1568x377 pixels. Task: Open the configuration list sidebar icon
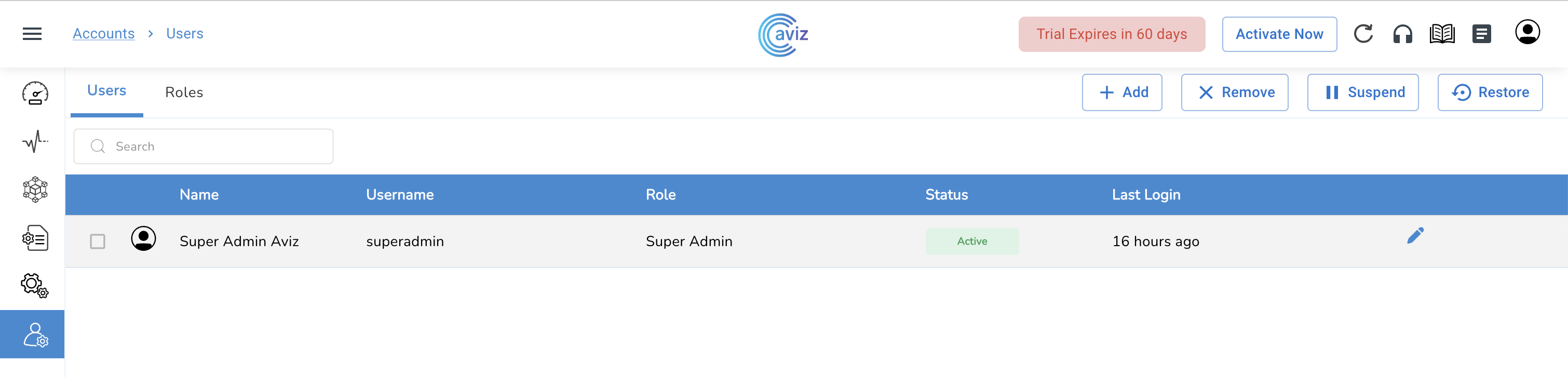pyautogui.click(x=35, y=238)
